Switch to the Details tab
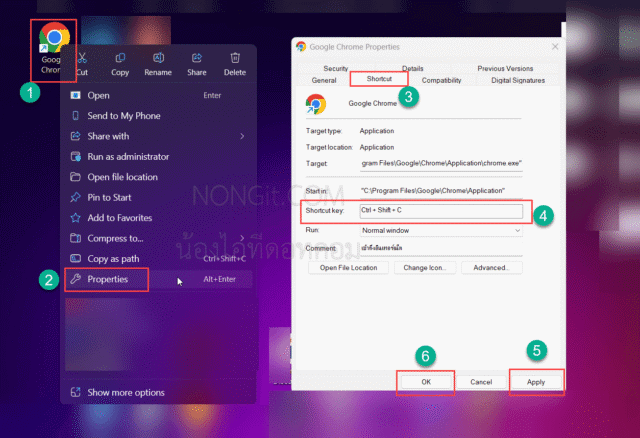This screenshot has width=640, height=438. pos(413,68)
